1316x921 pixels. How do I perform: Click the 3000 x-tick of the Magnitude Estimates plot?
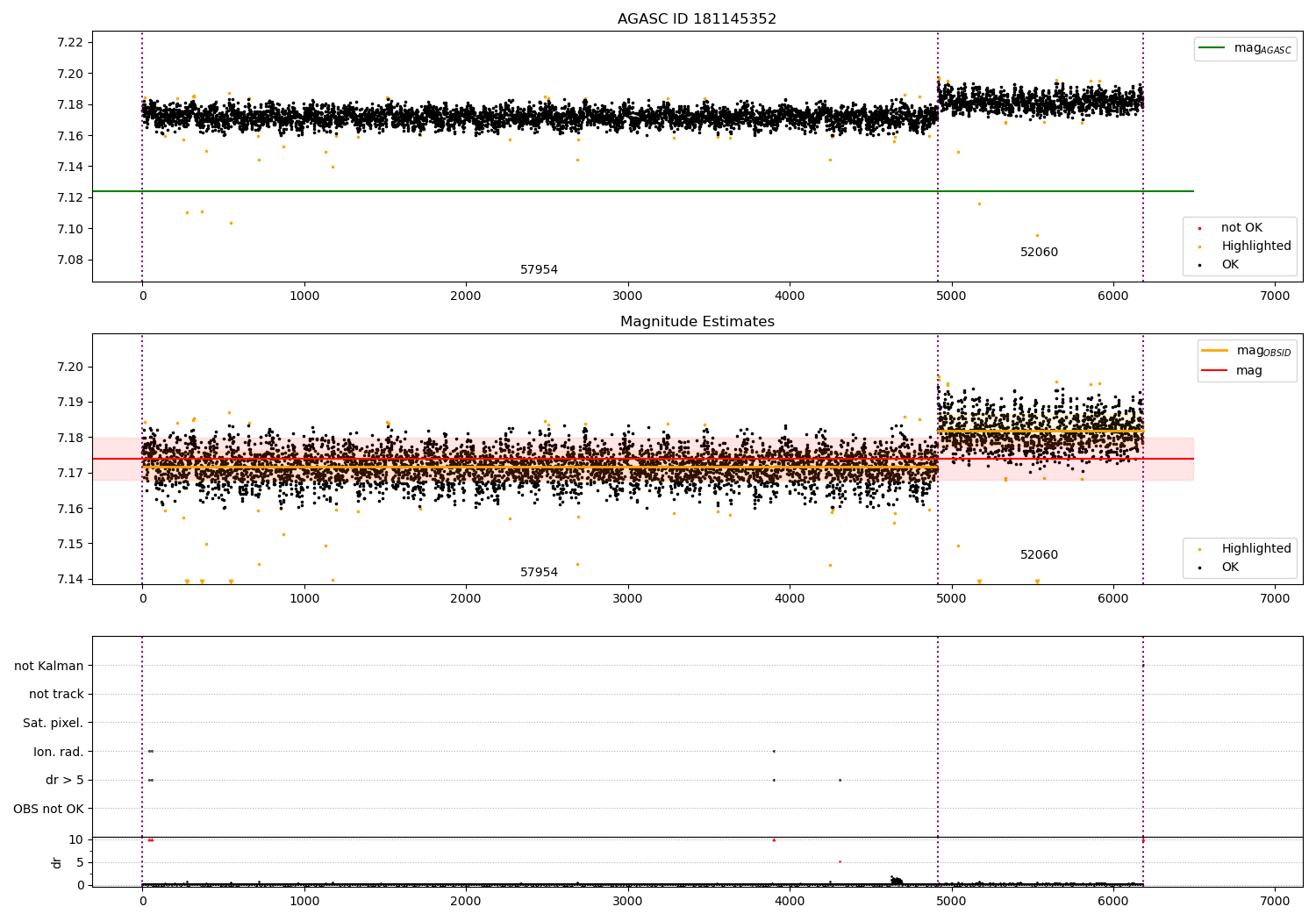628,598
